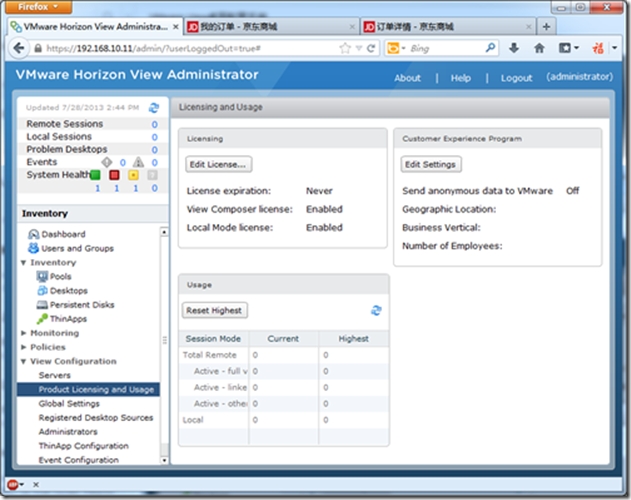Click the yellow System Health status icon

[x=133, y=175]
